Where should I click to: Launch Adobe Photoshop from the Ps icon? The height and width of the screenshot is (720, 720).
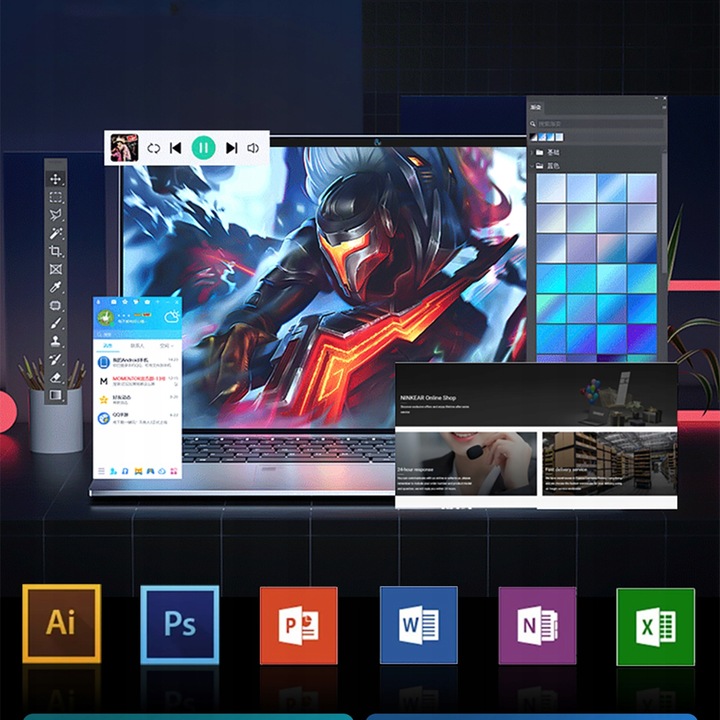tap(180, 624)
